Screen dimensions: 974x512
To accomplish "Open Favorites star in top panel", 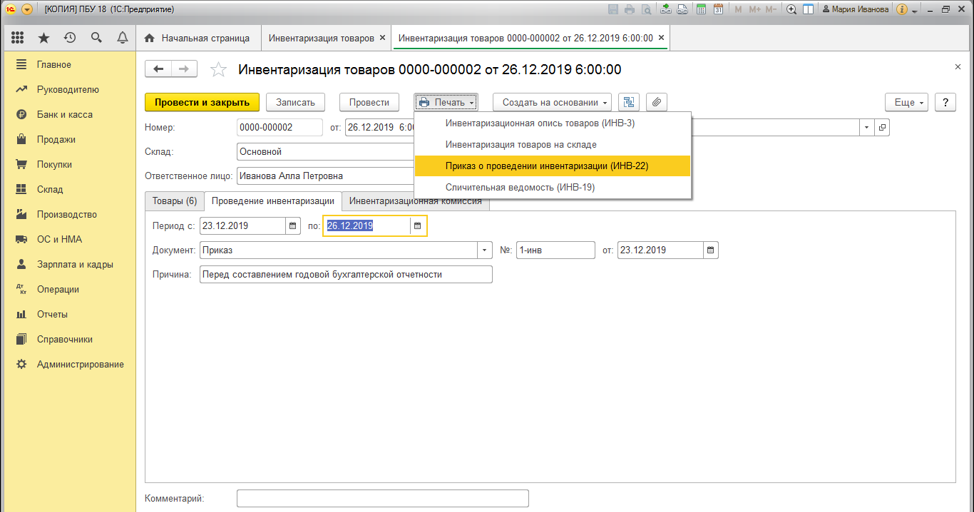I will click(43, 38).
